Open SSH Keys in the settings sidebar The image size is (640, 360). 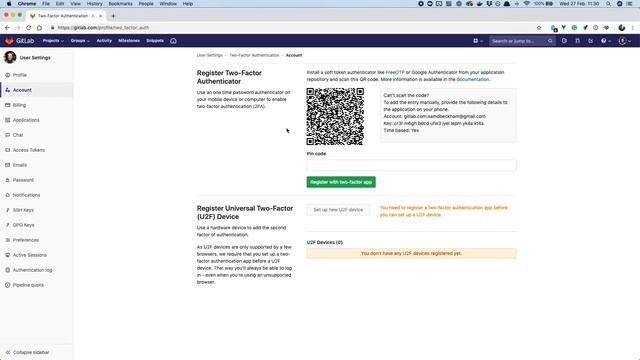[23, 210]
